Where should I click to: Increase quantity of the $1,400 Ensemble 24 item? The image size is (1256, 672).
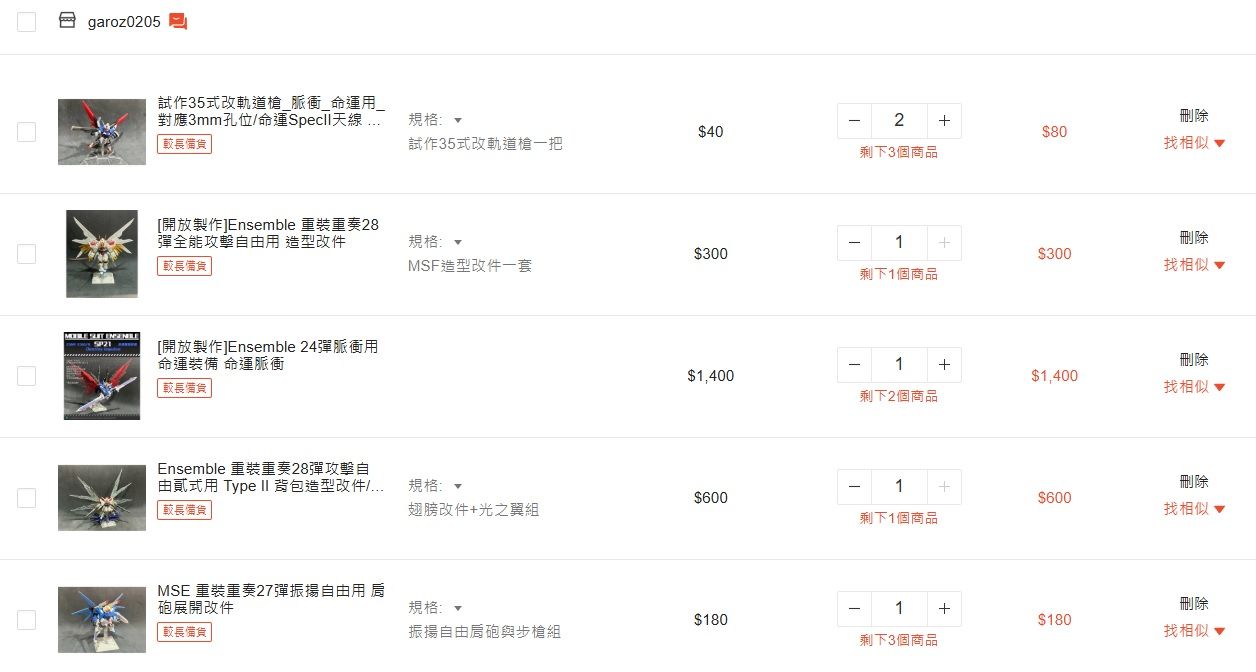tap(944, 364)
